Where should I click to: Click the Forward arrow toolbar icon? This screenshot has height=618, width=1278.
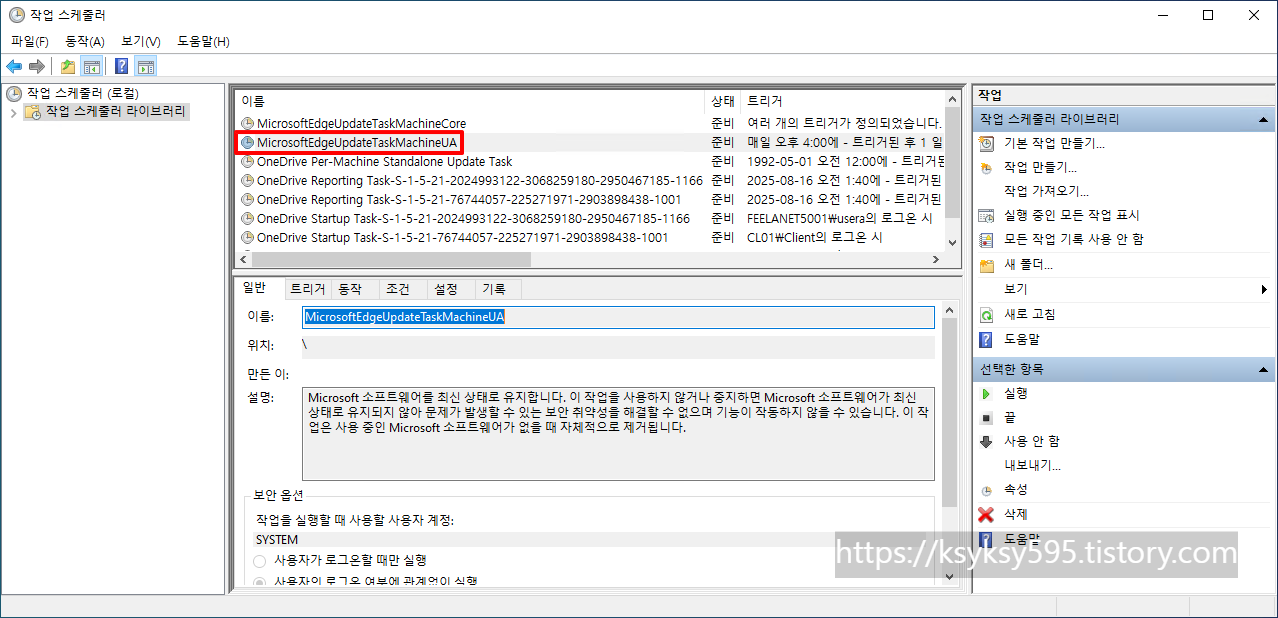[37, 67]
